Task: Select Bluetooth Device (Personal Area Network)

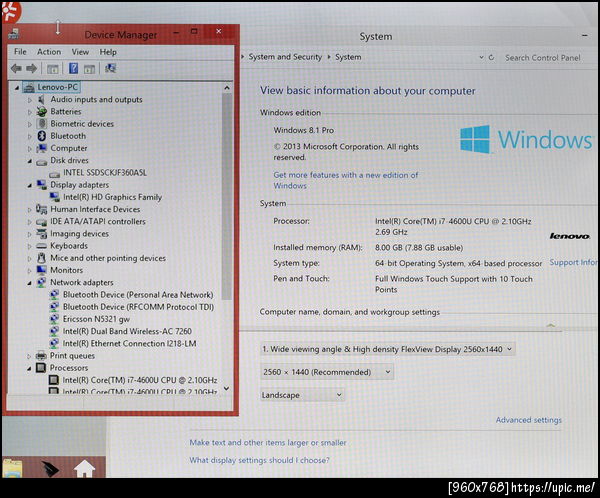Action: tap(138, 295)
